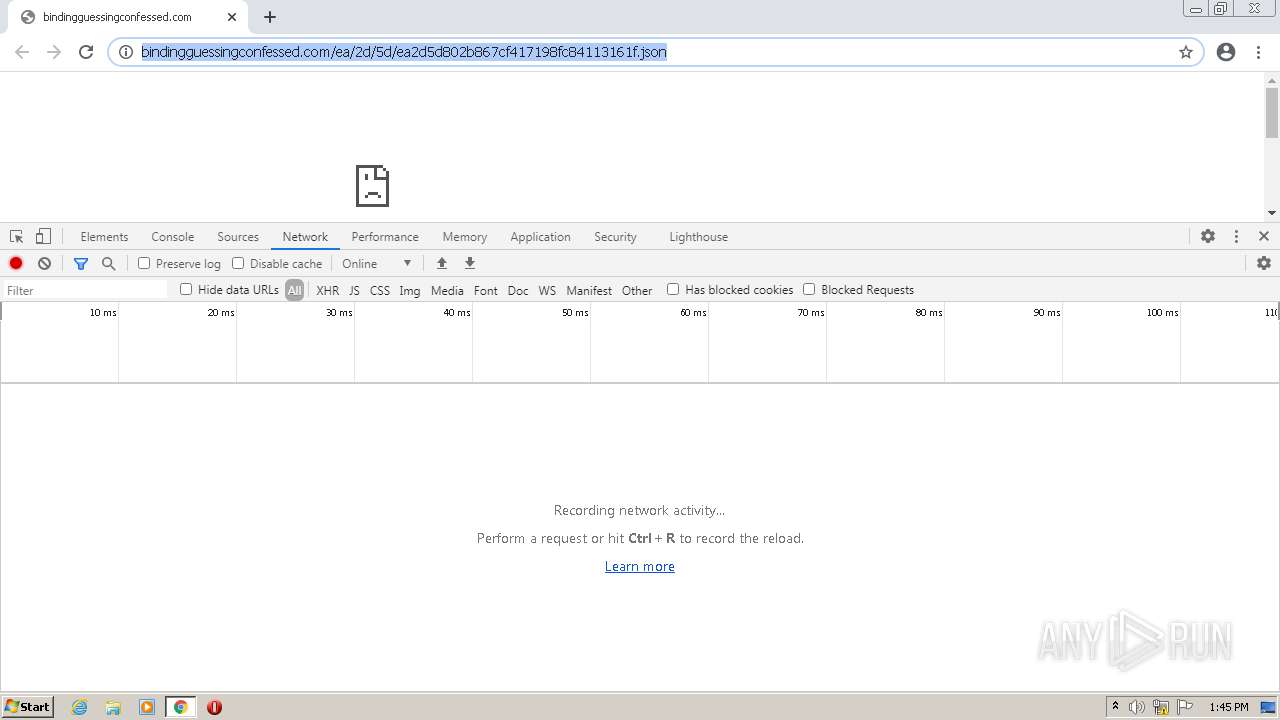Switch to the Elements tab
The height and width of the screenshot is (720, 1280).
(104, 237)
